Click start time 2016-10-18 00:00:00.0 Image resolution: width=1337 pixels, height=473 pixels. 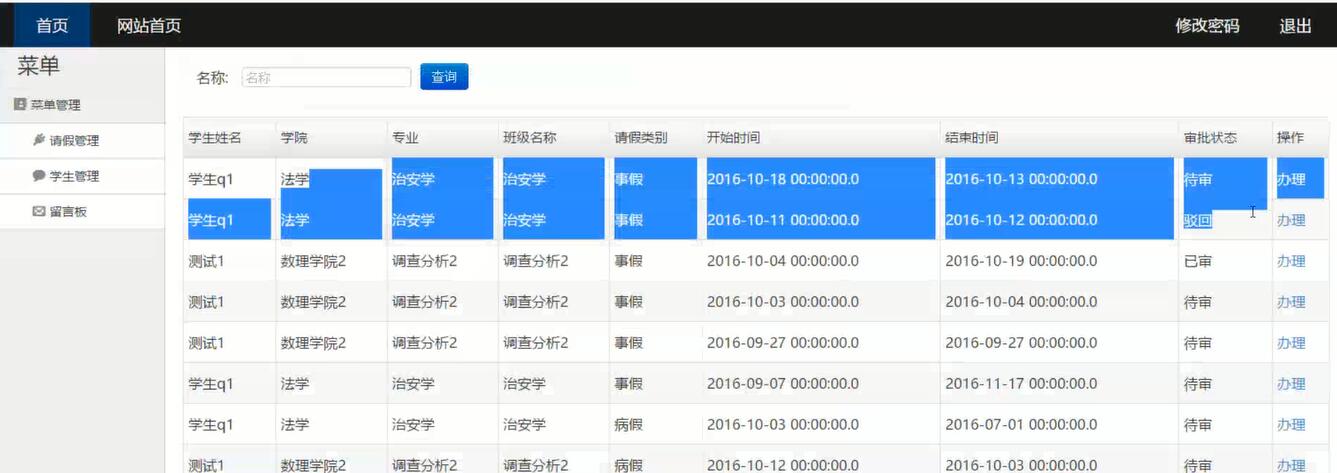click(x=783, y=180)
